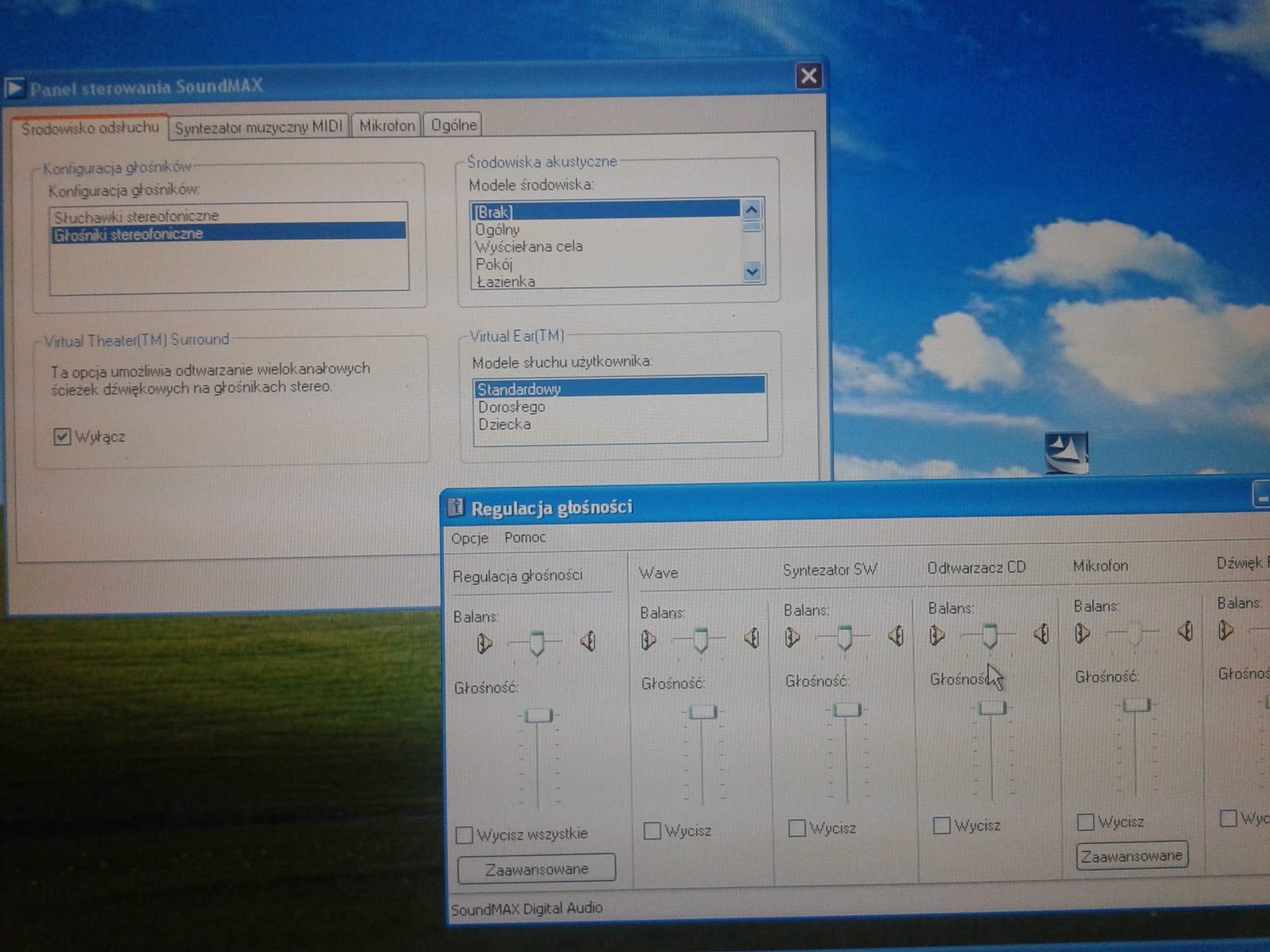
Task: Click the Syntezator SW balance slider handle
Action: coord(845,637)
